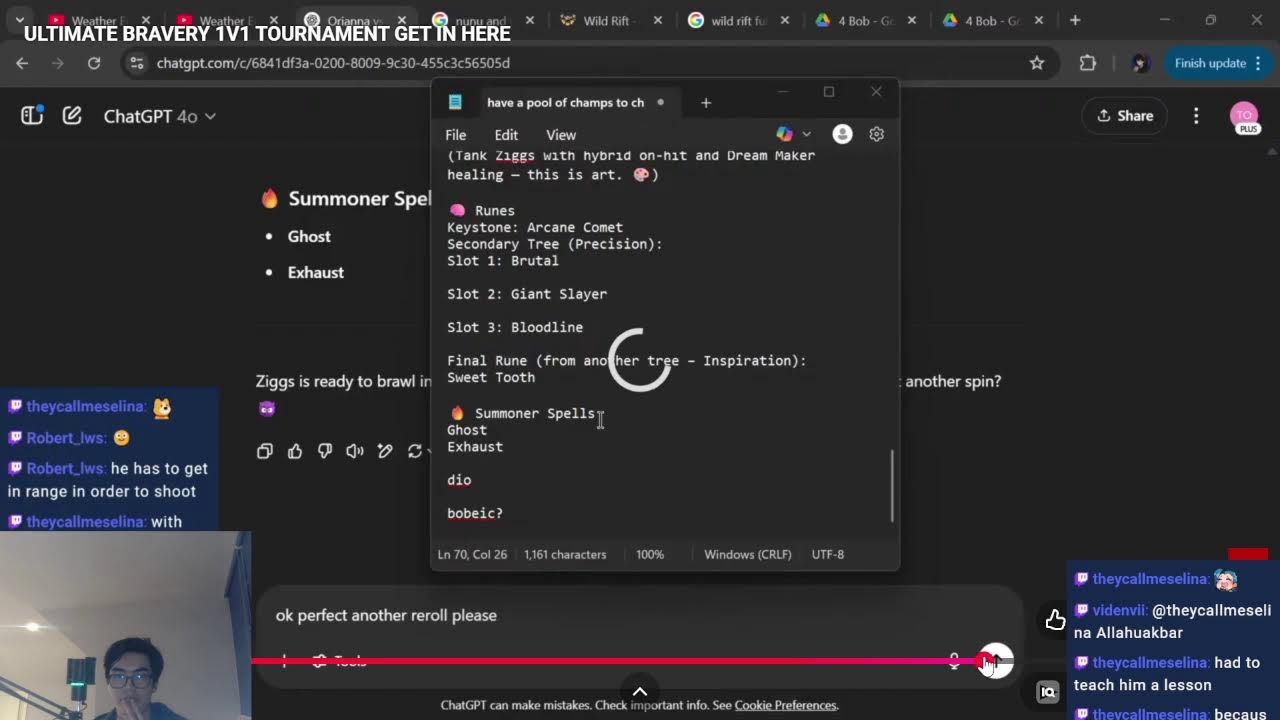The height and width of the screenshot is (720, 1280).
Task: Close the 'nunu and' browser tab
Action: 529,20
